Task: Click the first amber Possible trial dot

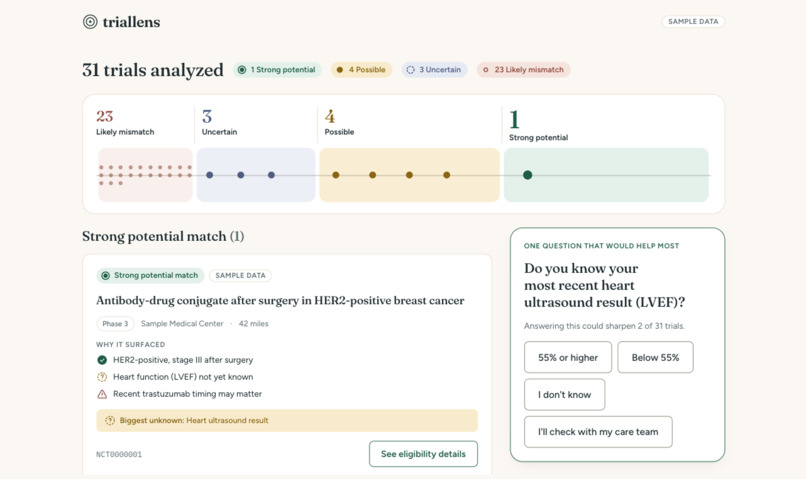Action: tap(336, 175)
